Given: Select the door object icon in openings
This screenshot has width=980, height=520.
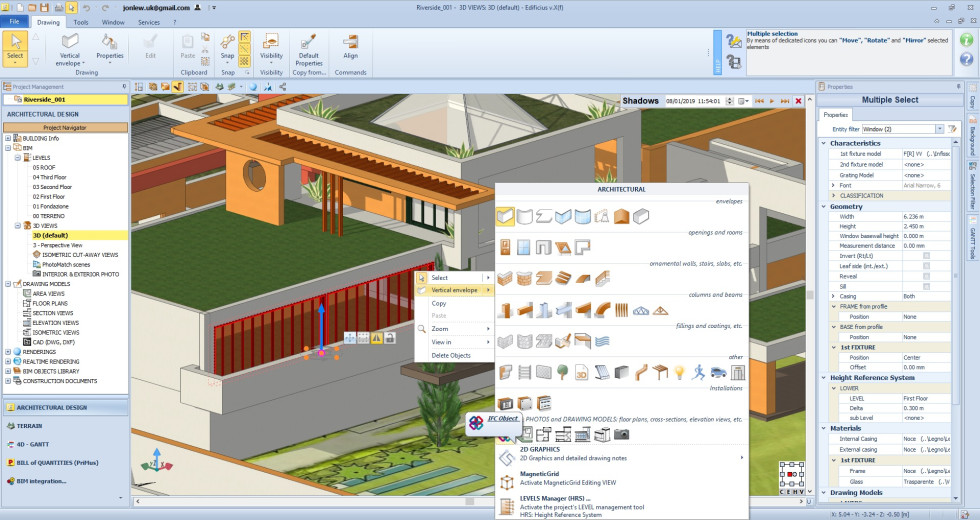Looking at the screenshot, I should 504,247.
